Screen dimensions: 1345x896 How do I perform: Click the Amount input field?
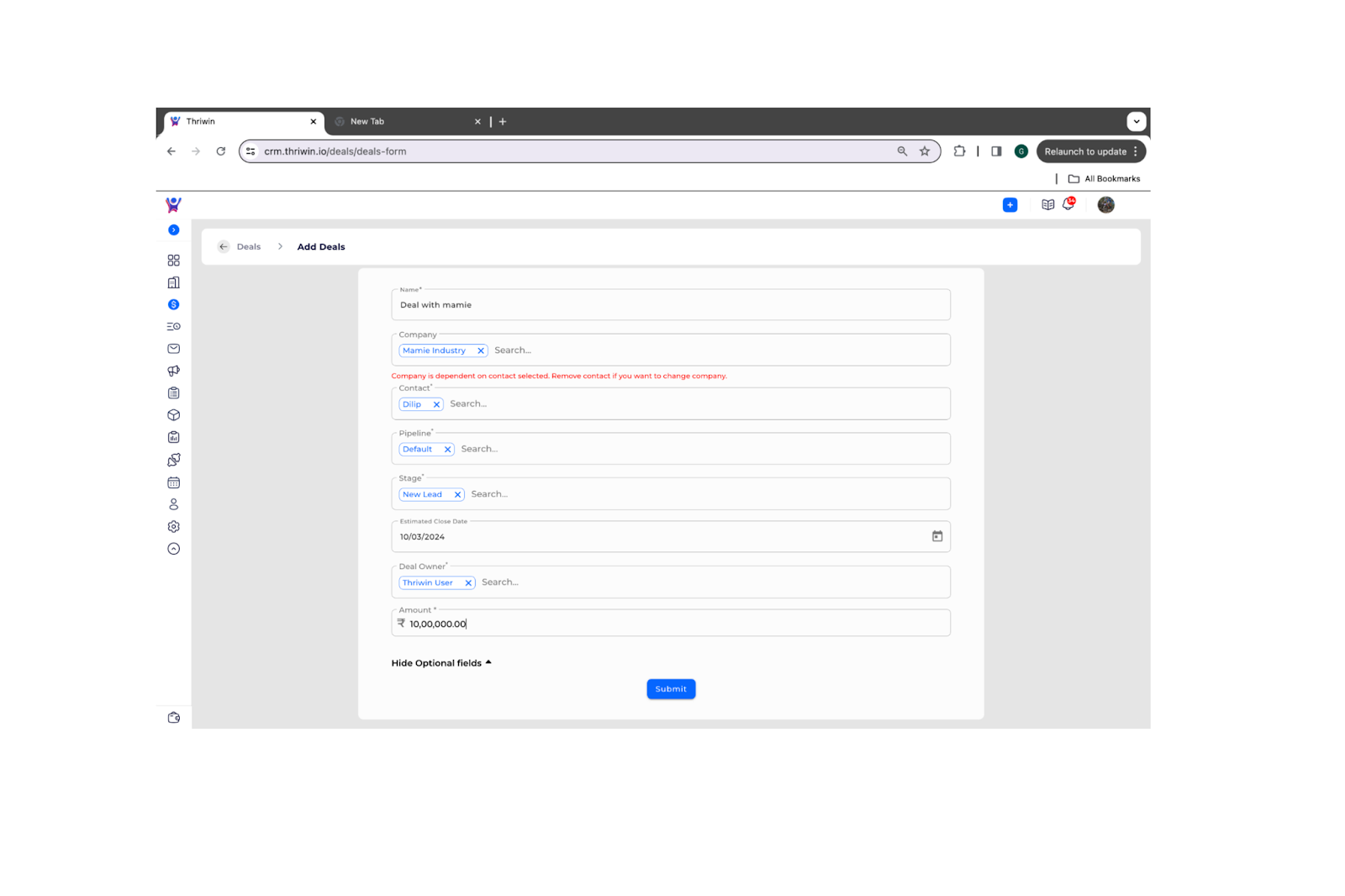click(x=671, y=623)
